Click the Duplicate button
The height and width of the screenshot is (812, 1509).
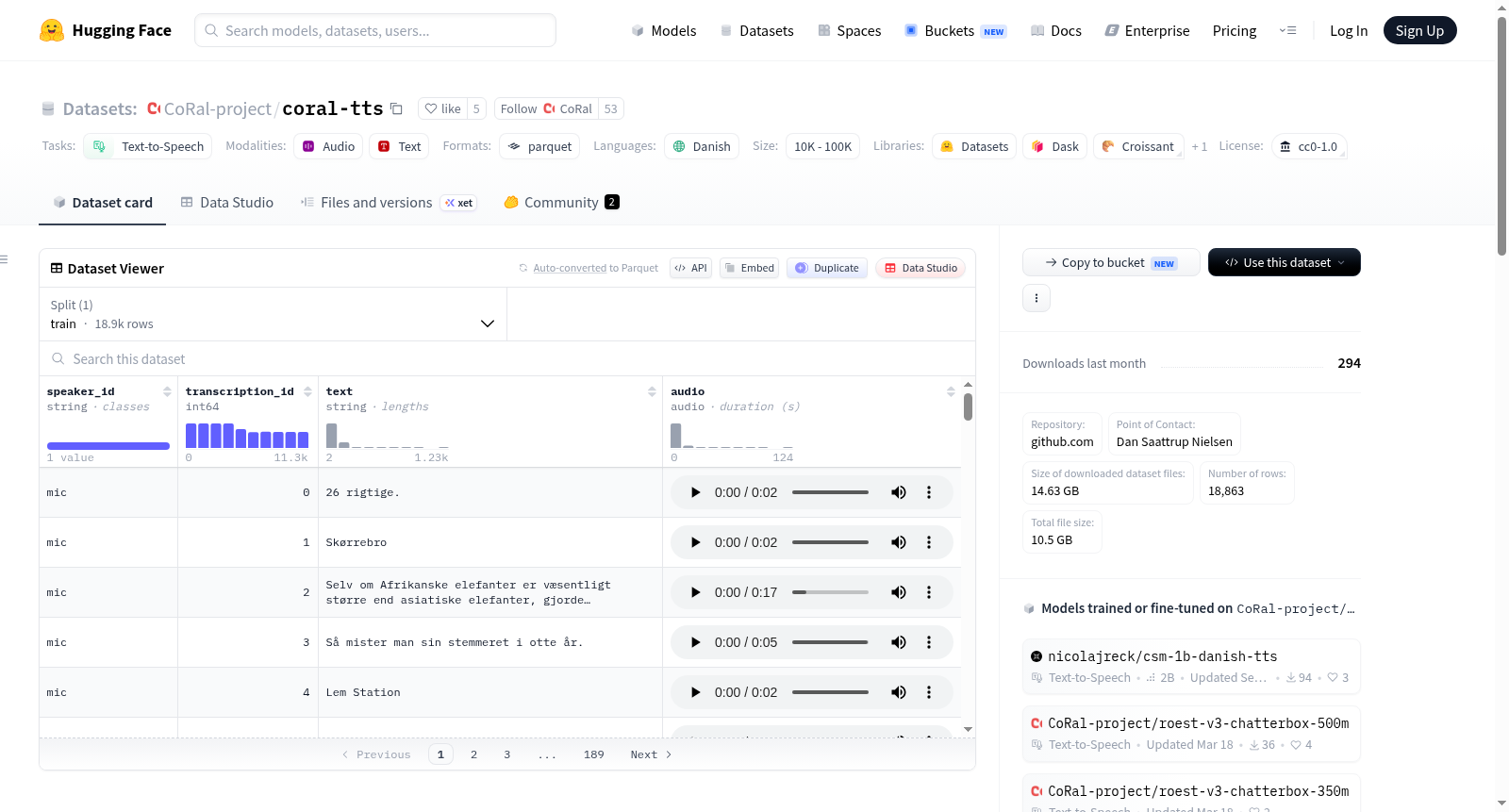827,268
